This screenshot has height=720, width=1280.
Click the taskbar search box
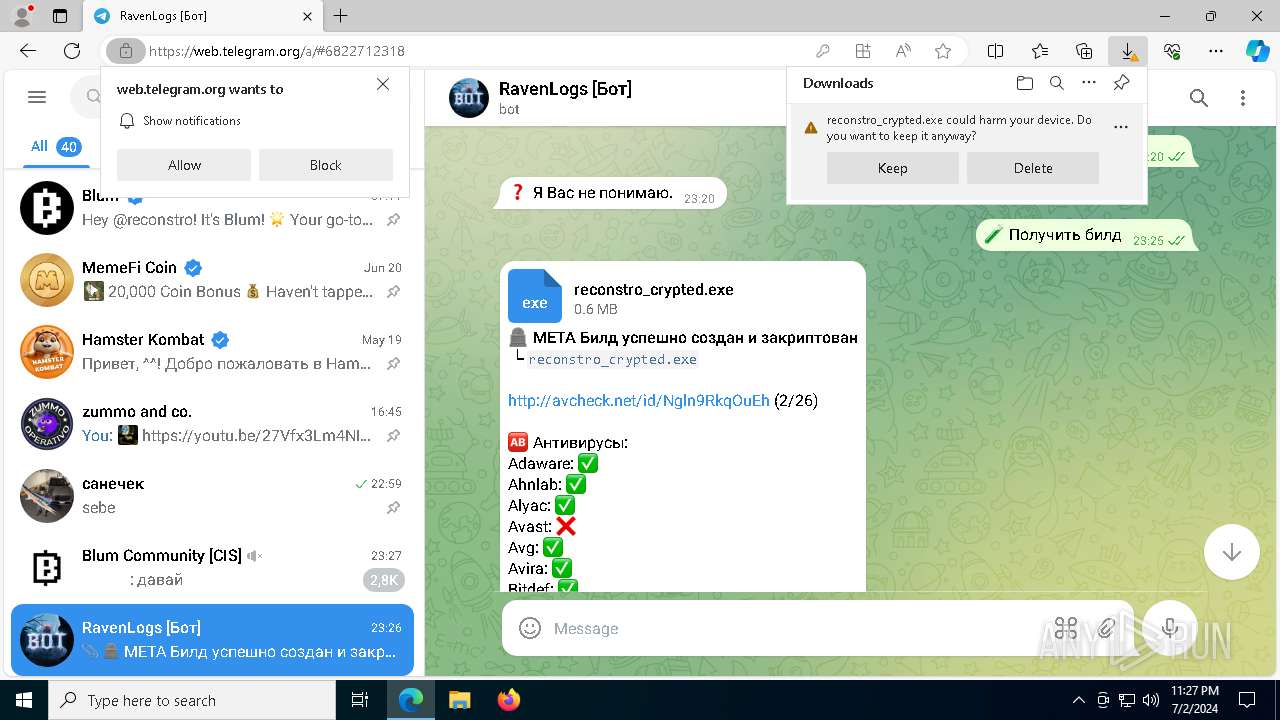(x=192, y=700)
